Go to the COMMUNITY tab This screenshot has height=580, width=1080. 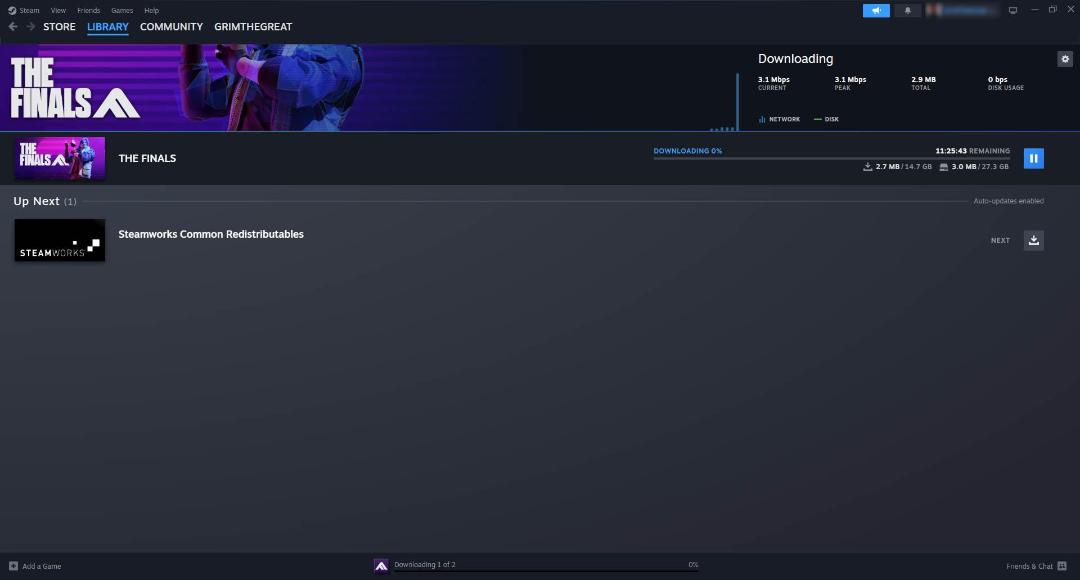[172, 27]
